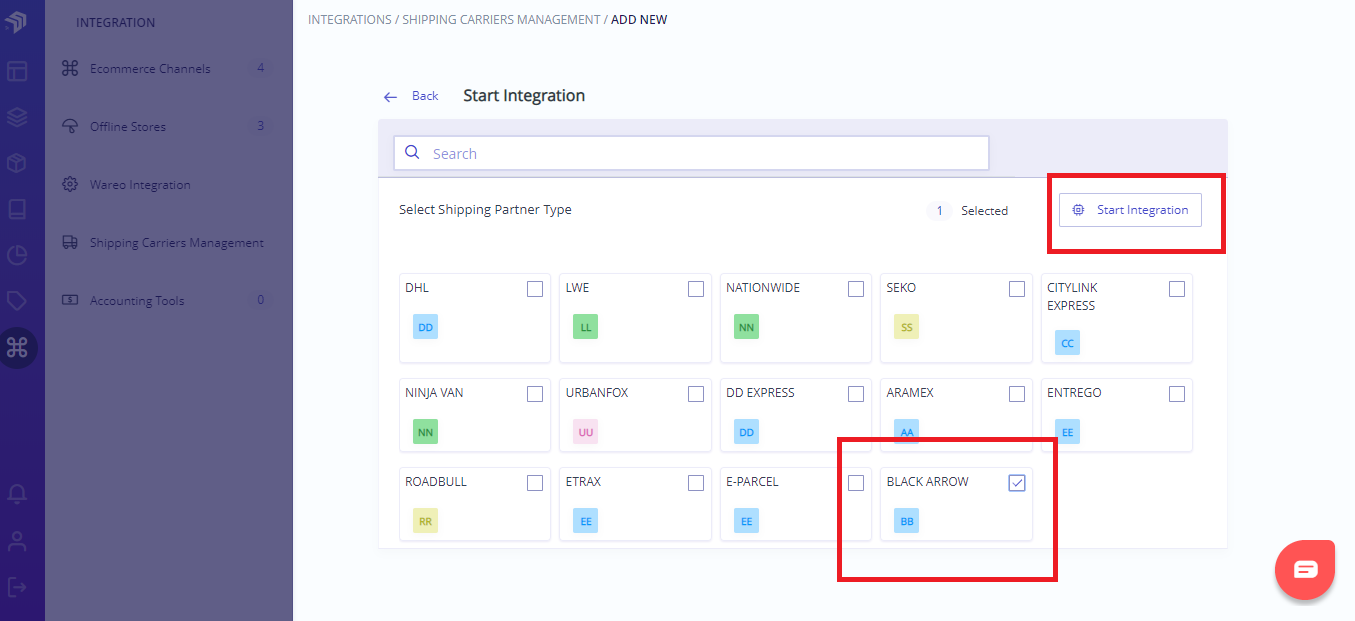Click the 'Select Shipping Partner Type' label

click(485, 210)
